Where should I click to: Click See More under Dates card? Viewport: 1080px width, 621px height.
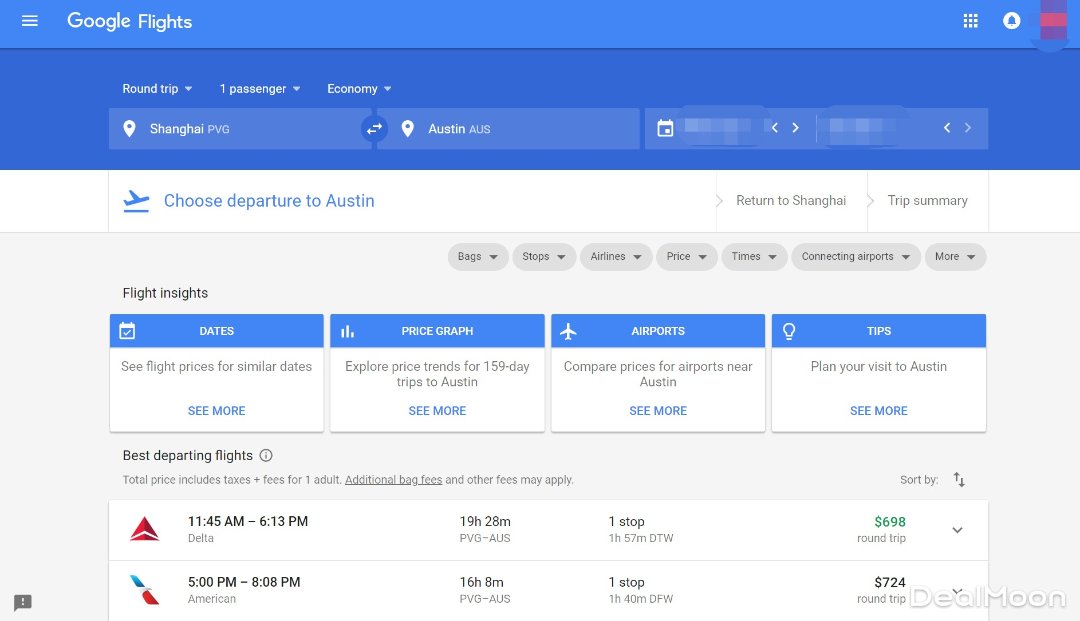click(x=216, y=411)
